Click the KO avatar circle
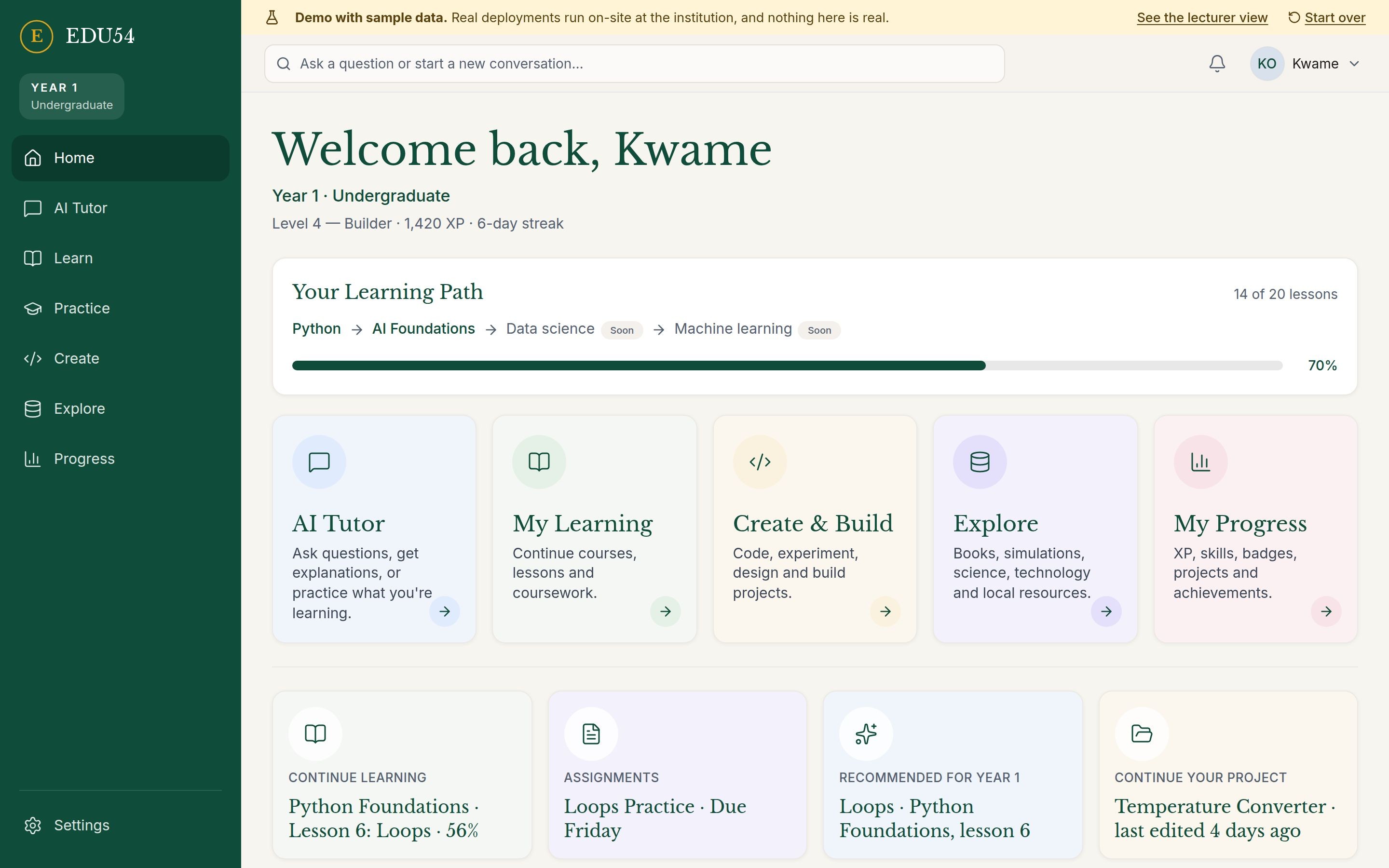Screen dimensions: 1389x868 (1267, 64)
